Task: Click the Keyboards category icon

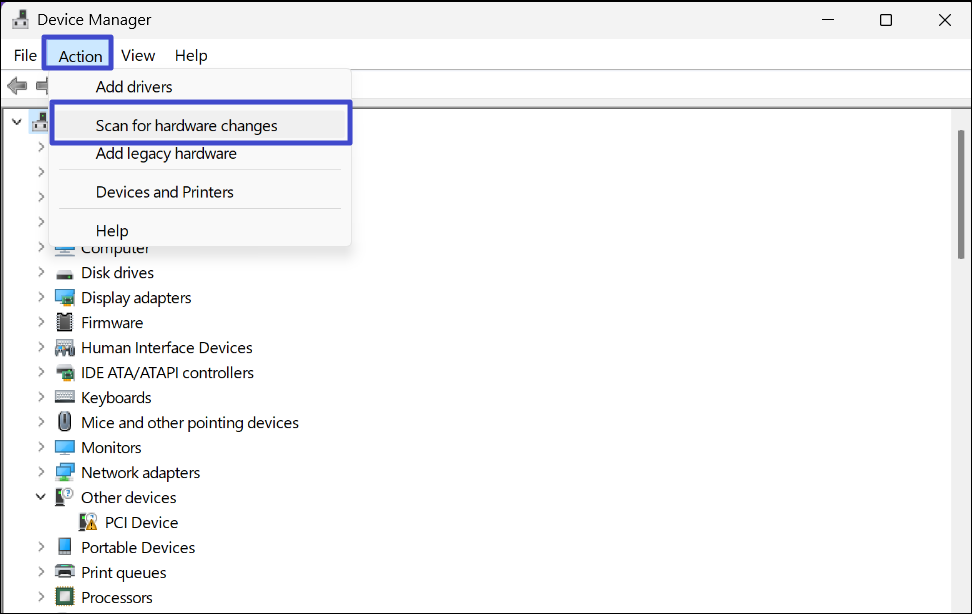Action: (65, 398)
